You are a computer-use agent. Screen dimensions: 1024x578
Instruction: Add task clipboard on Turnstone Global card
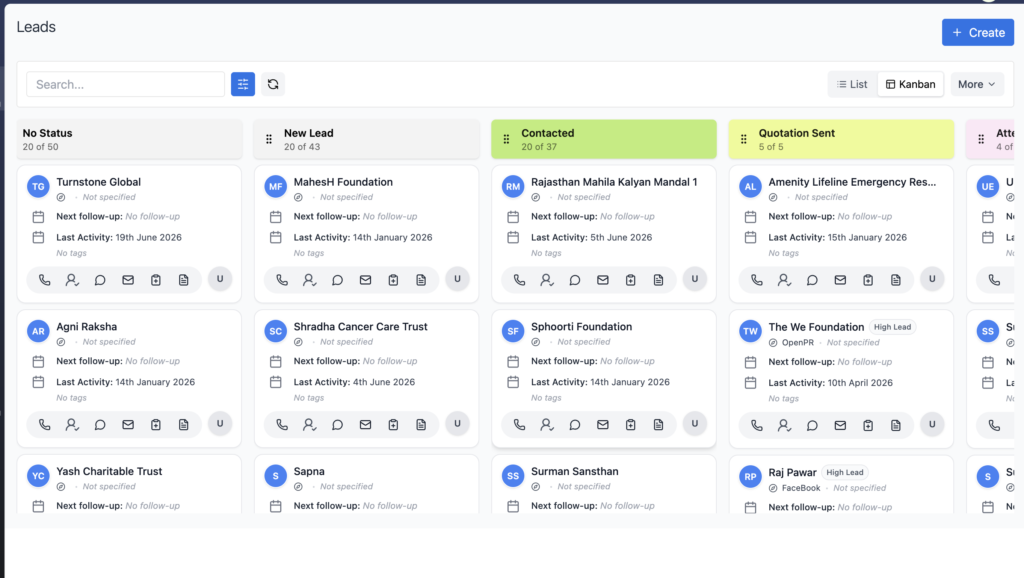point(155,280)
